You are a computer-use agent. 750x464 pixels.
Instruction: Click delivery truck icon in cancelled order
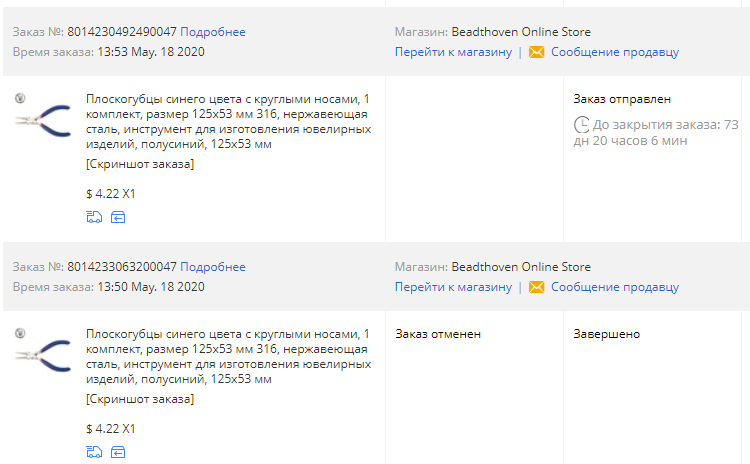pyautogui.click(x=95, y=452)
